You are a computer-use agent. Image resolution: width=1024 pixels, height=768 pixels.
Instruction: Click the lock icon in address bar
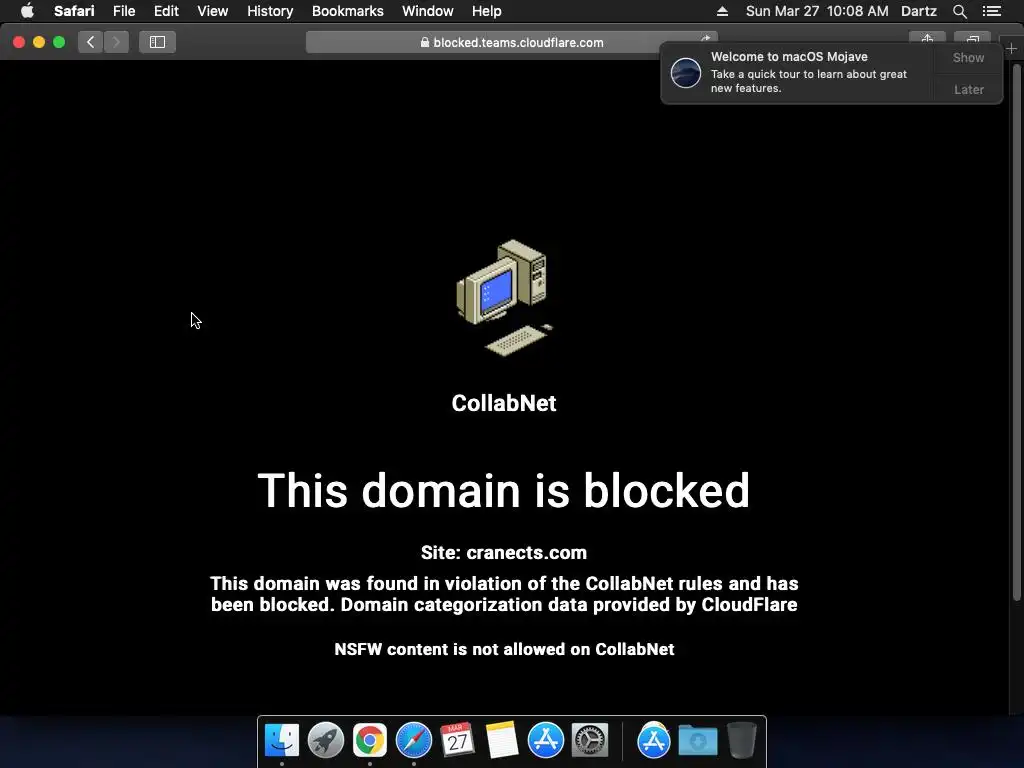pyautogui.click(x=424, y=42)
